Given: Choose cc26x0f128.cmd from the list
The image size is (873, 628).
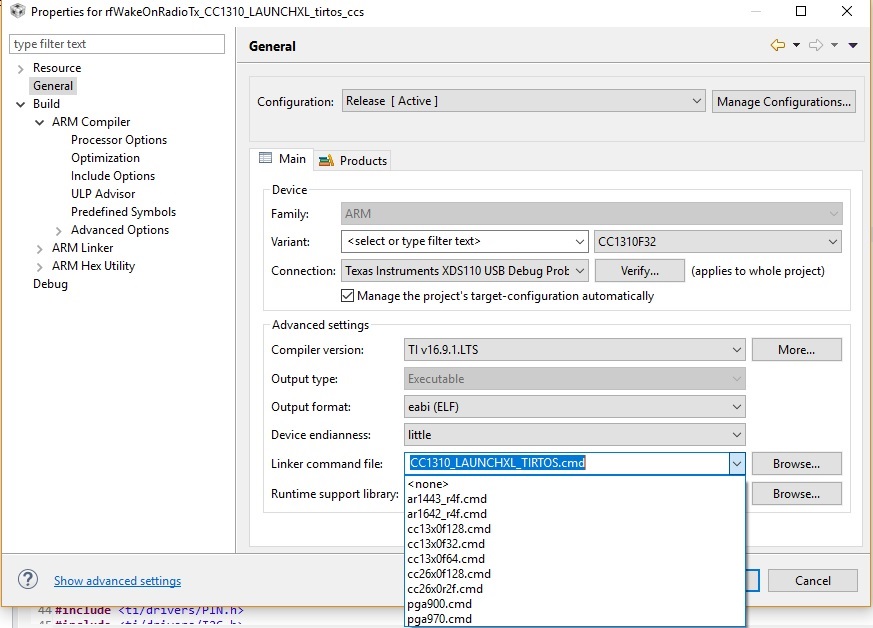Looking at the screenshot, I should [x=575, y=574].
